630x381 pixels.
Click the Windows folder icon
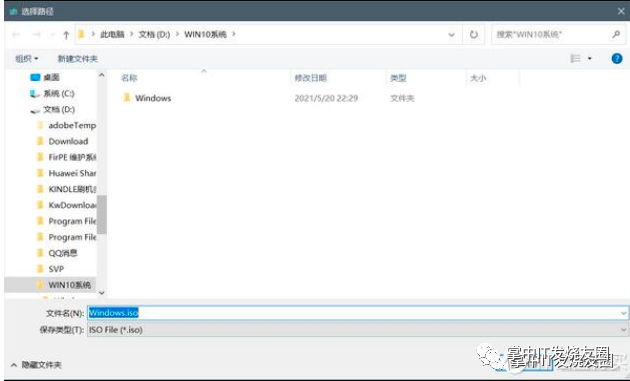pyautogui.click(x=127, y=98)
